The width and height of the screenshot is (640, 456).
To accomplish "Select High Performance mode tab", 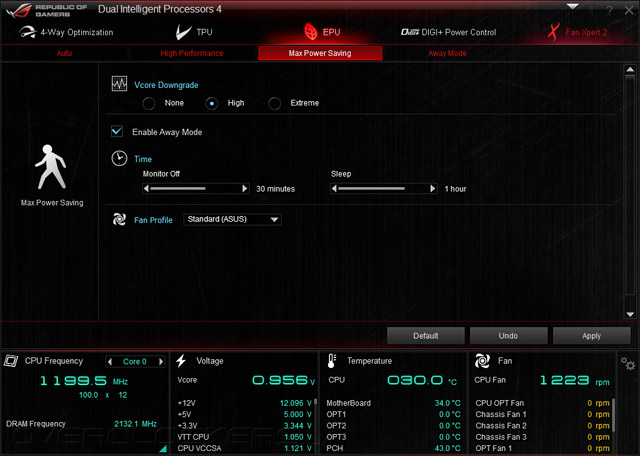I will pyautogui.click(x=192, y=53).
